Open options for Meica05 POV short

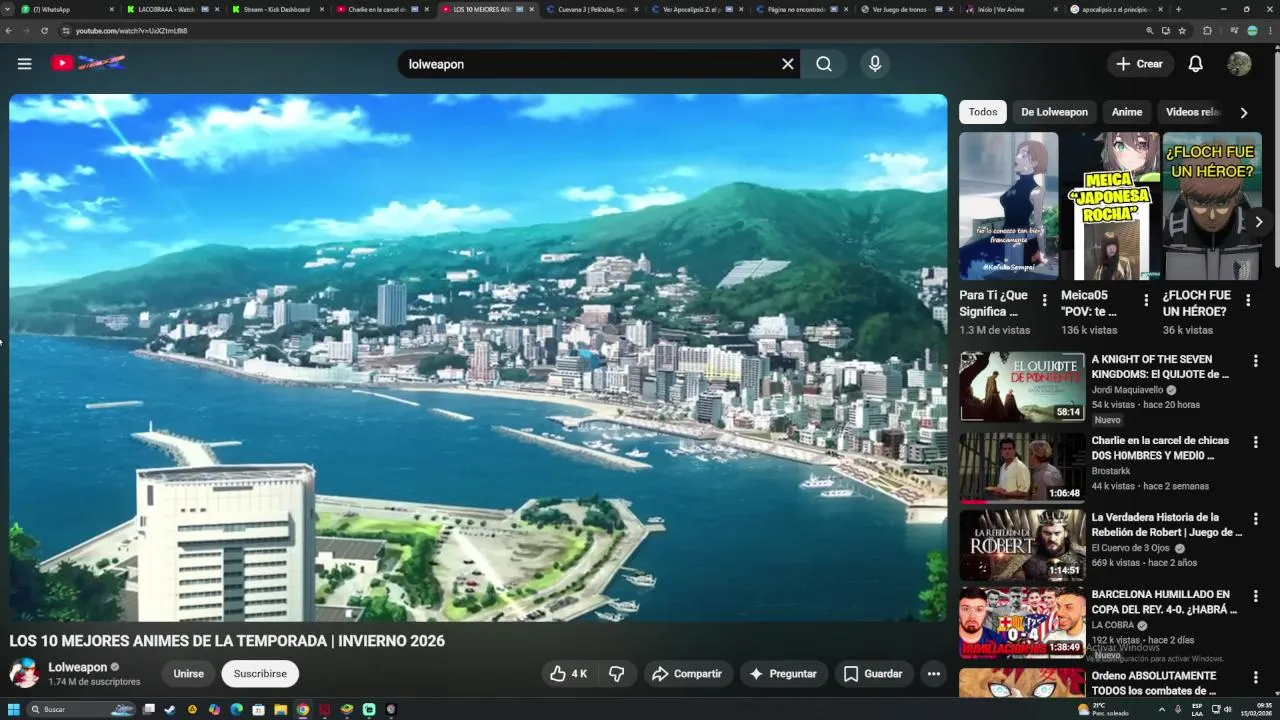[1146, 300]
